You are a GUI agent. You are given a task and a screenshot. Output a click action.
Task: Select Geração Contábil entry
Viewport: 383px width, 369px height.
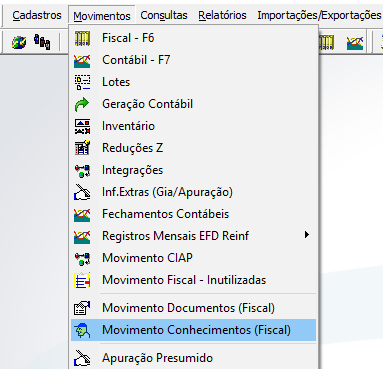coord(193,104)
